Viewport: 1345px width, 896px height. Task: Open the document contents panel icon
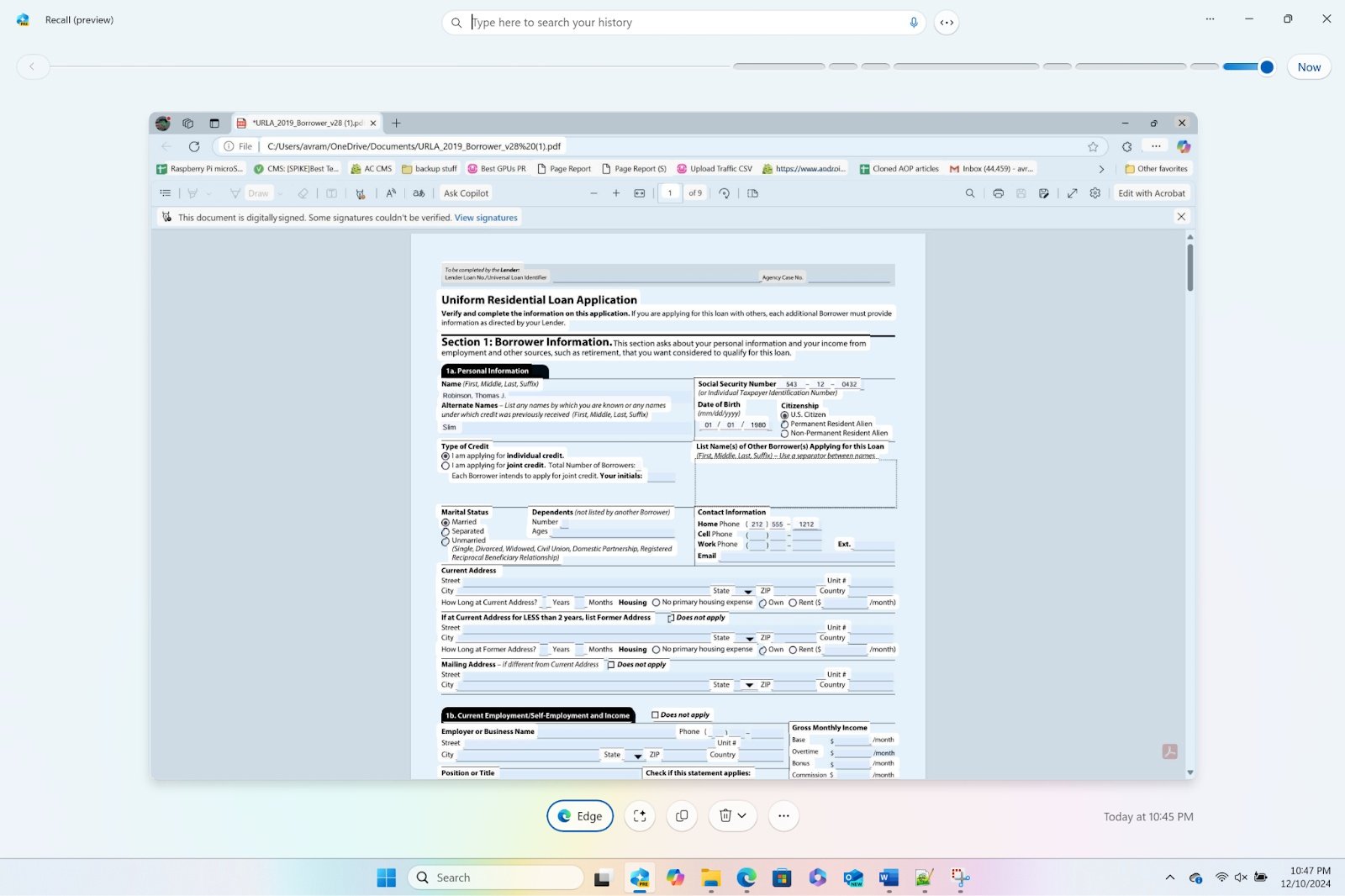(x=166, y=193)
